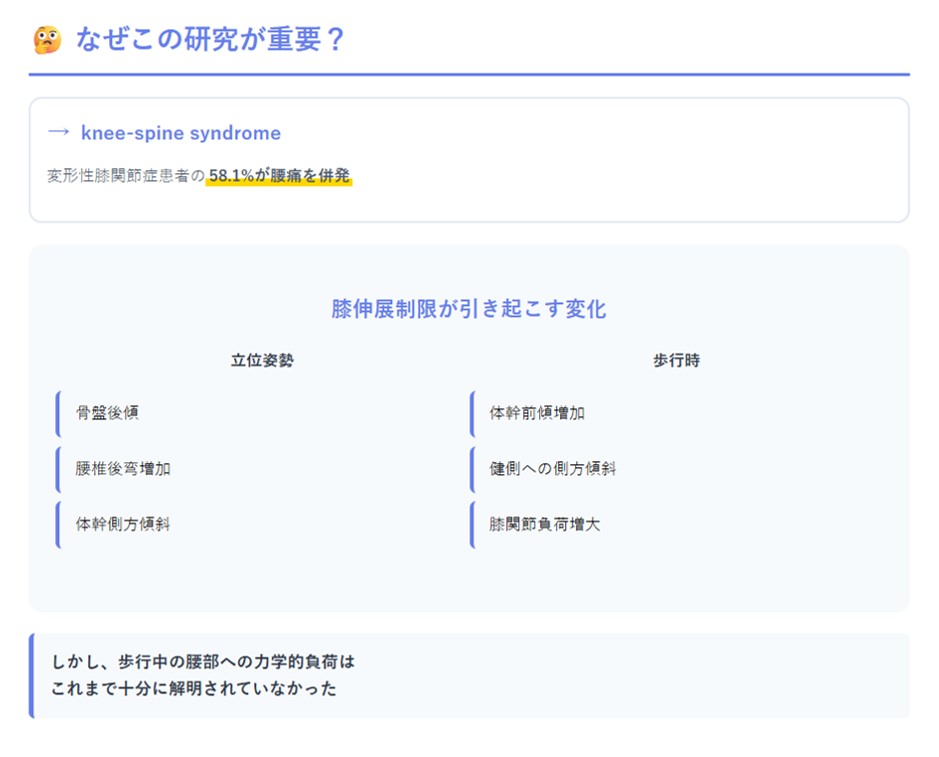939x757 pixels.
Task: Select the title なぜこの研究が重要？
Action: [210, 40]
